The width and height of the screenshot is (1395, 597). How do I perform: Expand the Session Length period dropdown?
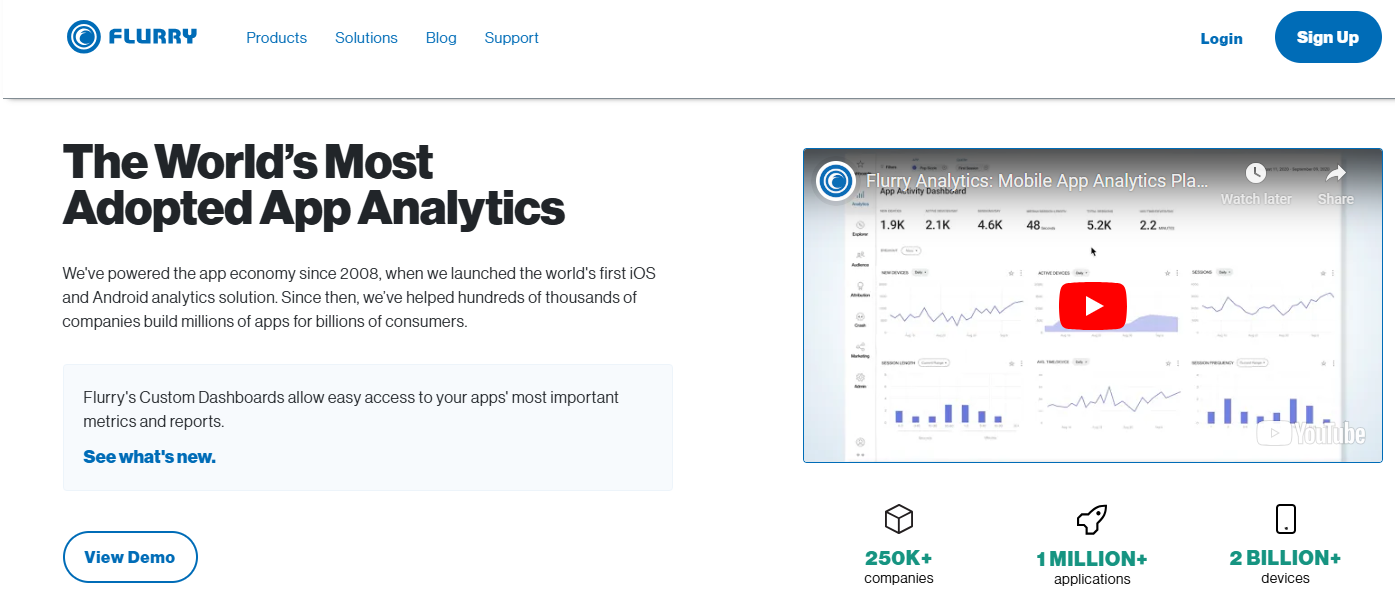click(x=933, y=363)
